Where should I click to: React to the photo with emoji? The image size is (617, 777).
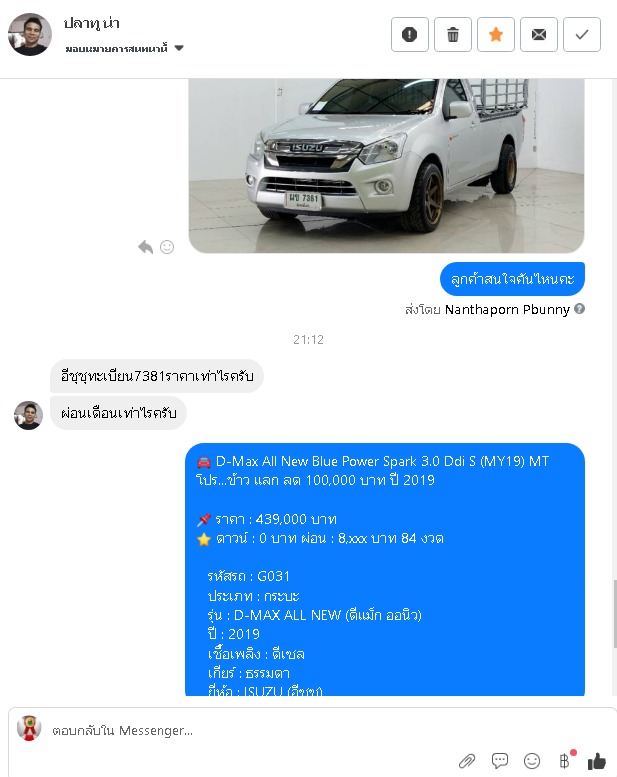167,247
